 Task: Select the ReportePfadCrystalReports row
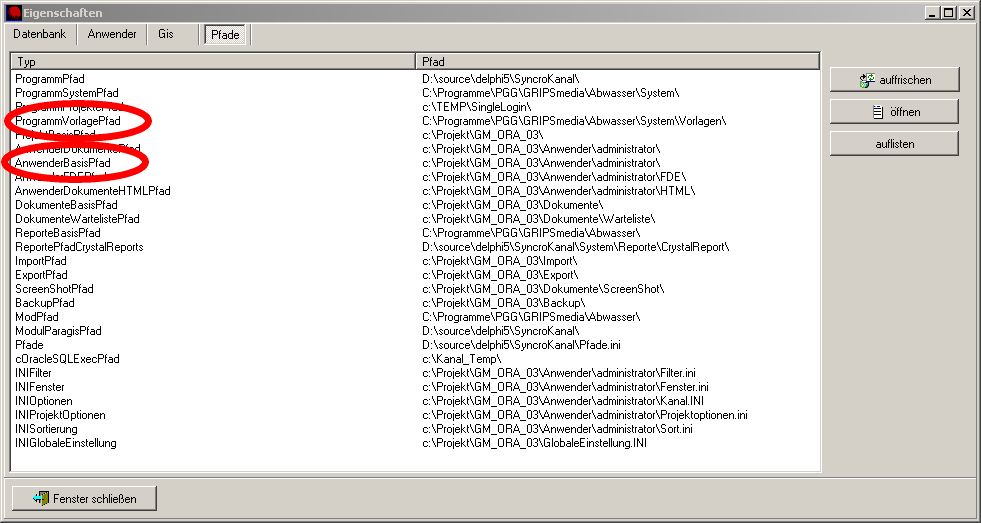pyautogui.click(x=79, y=246)
